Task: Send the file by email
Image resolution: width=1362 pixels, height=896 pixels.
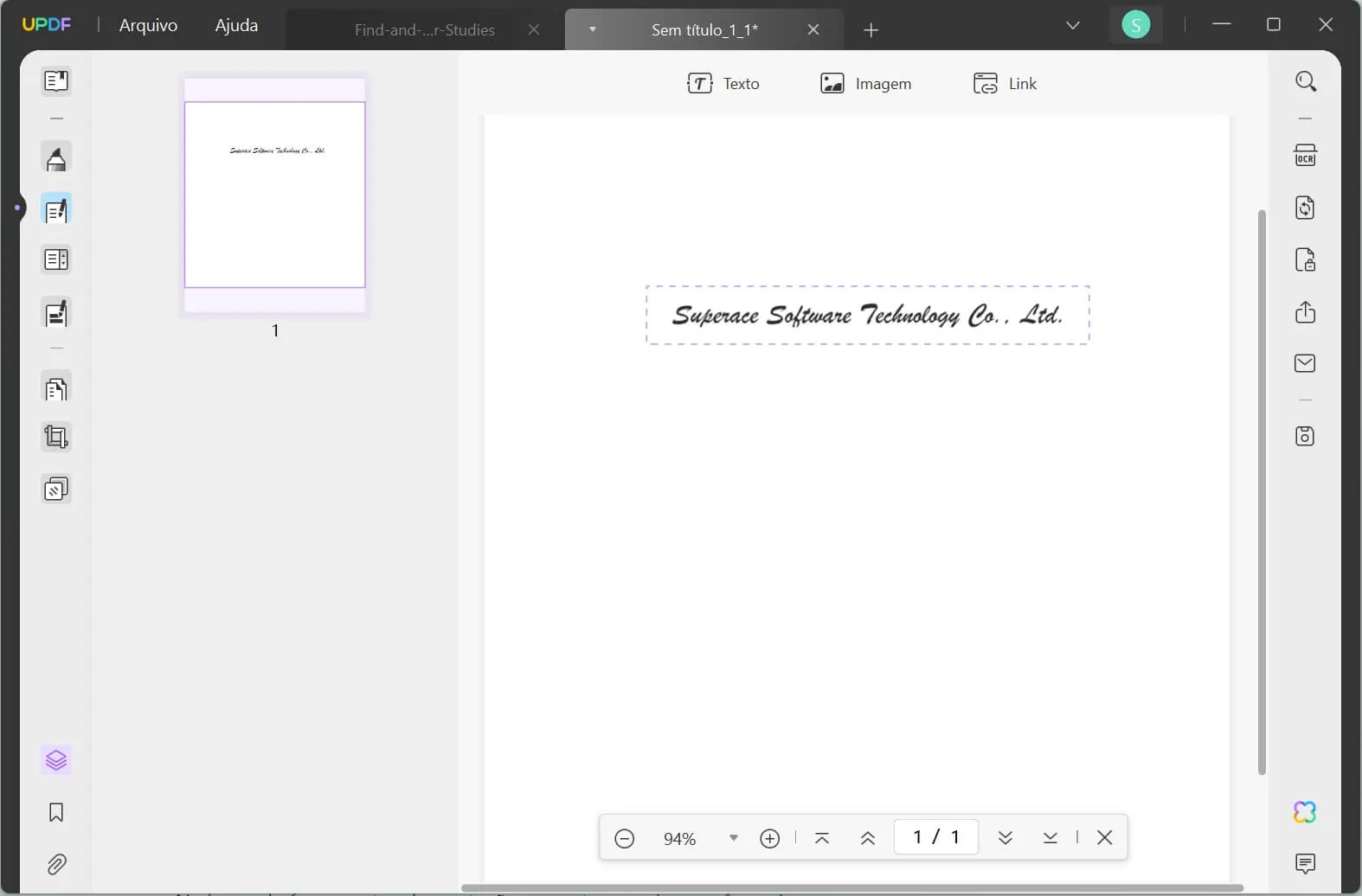Action: coord(1305,363)
